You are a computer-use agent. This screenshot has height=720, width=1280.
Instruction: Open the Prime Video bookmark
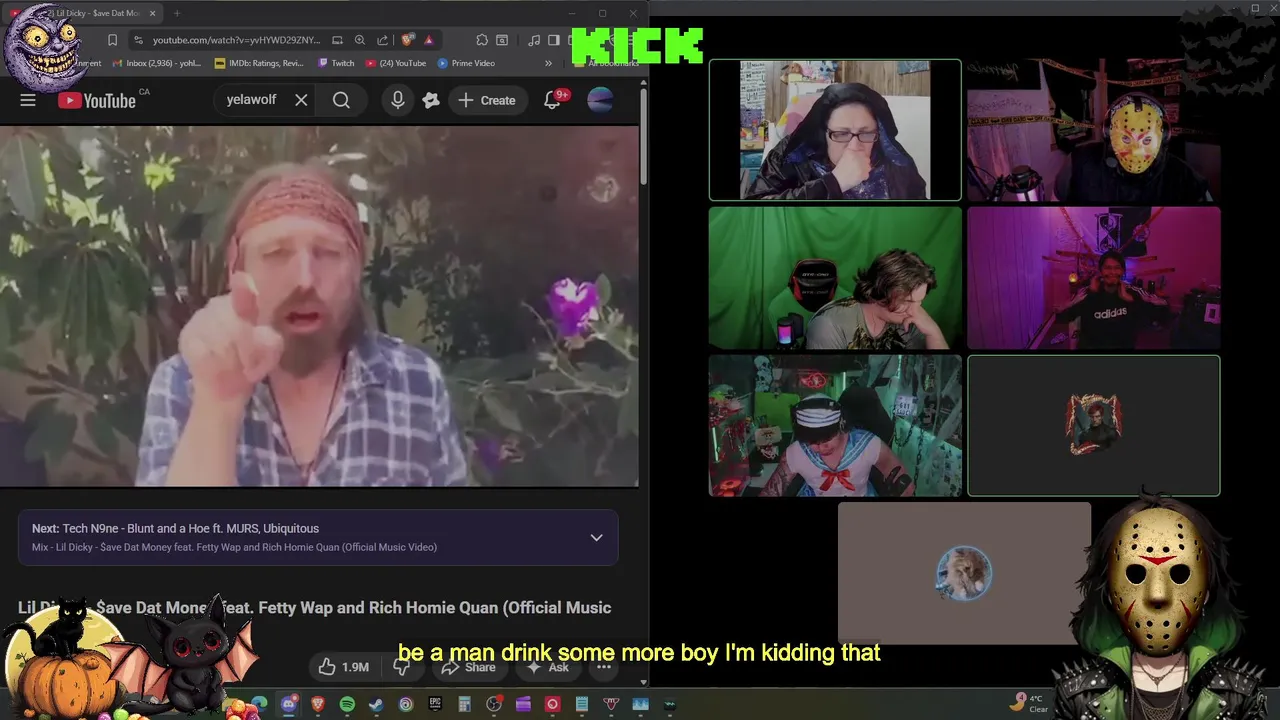466,63
